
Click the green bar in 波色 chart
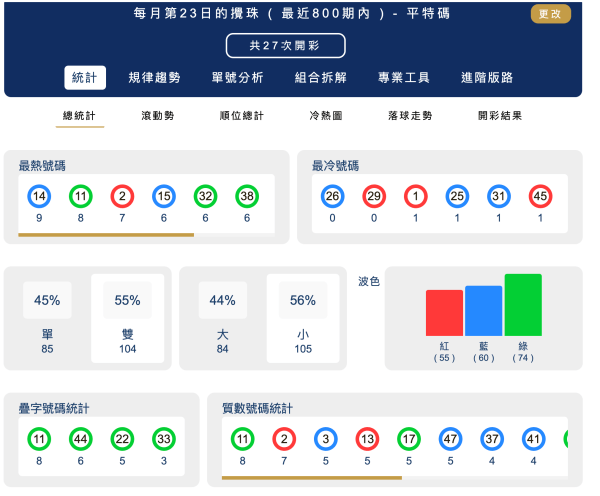523,305
